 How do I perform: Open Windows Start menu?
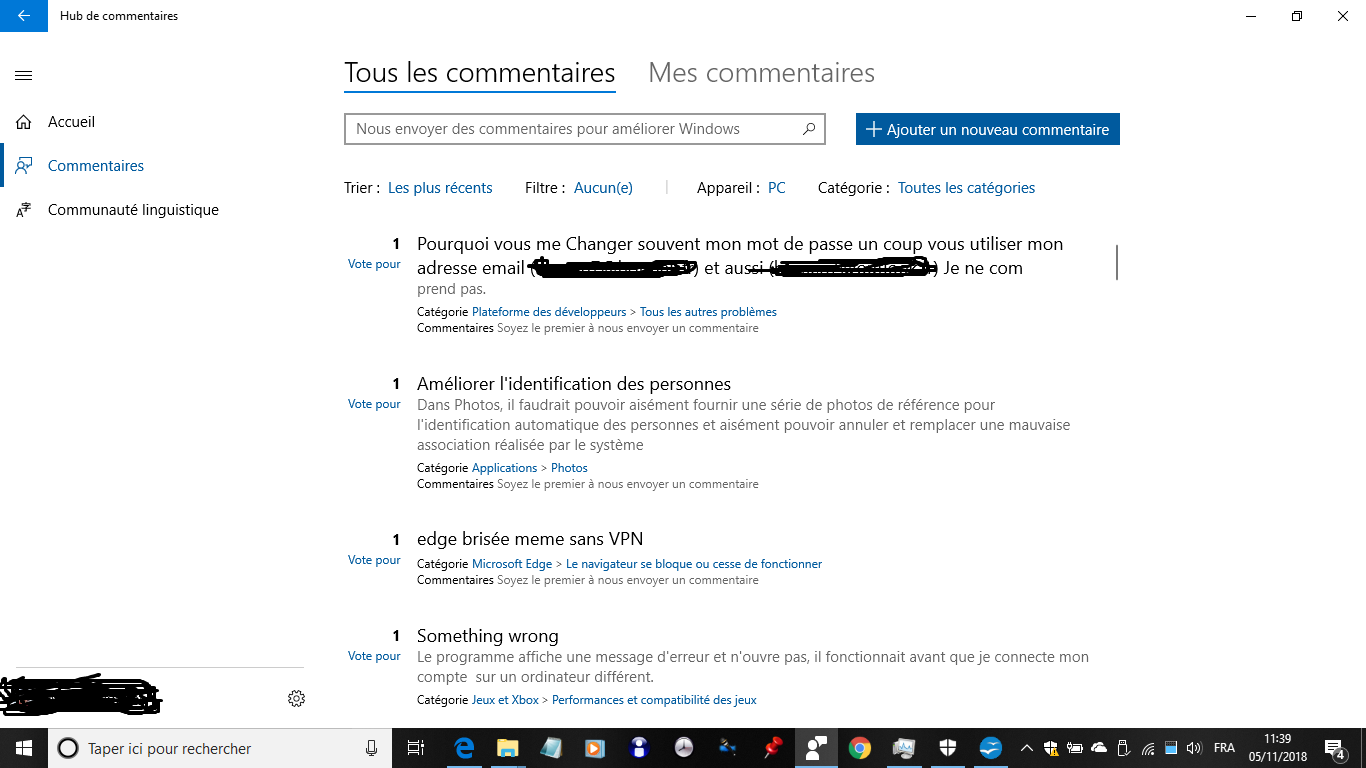click(x=24, y=748)
